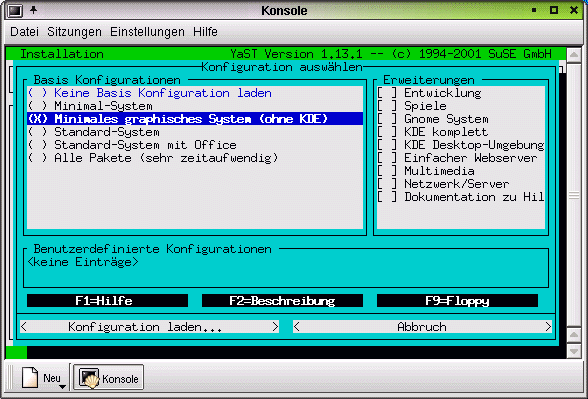Click the Konsole session tab at bottom

coord(108,378)
